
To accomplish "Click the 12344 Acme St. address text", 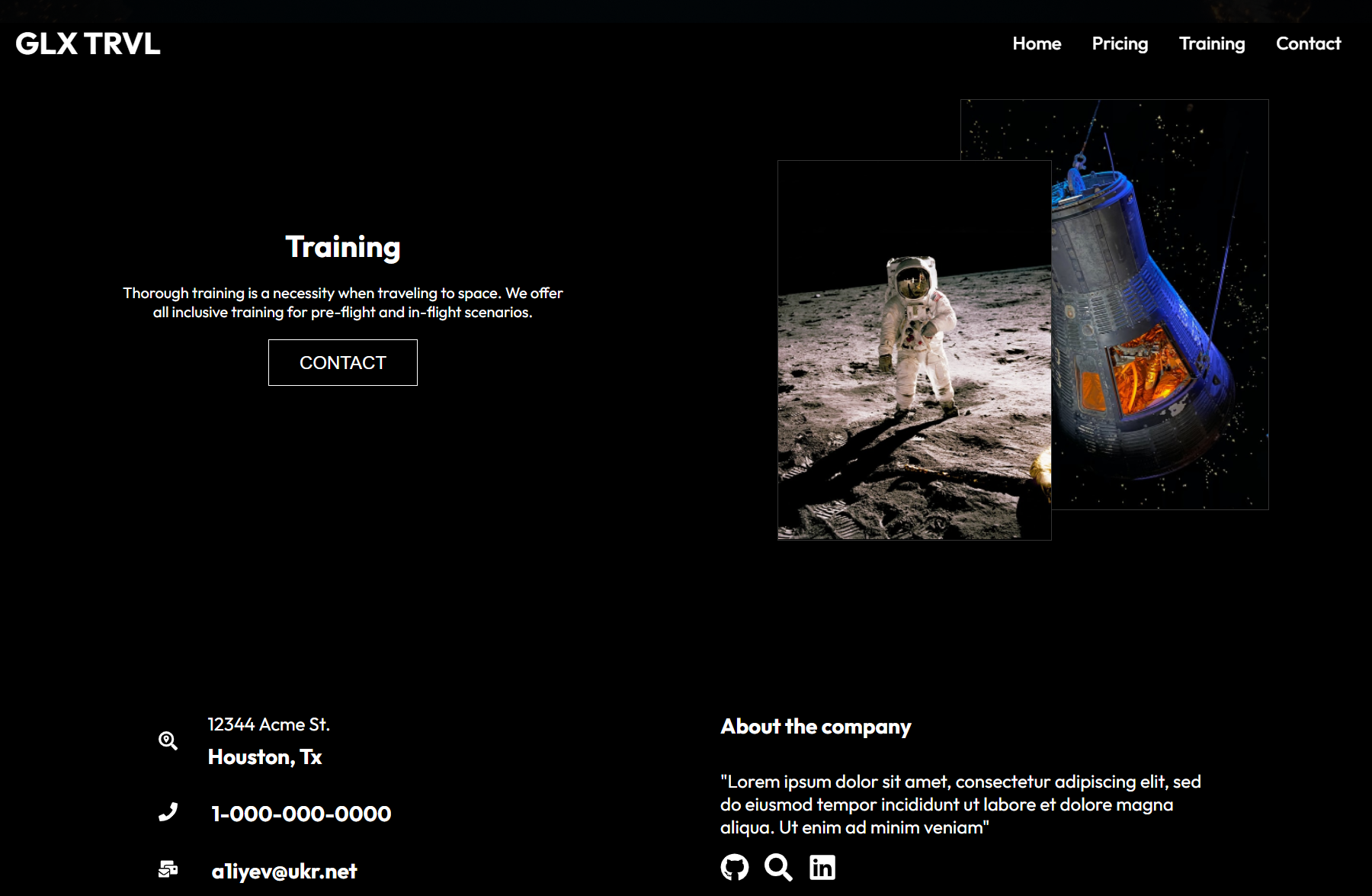I will point(268,724).
